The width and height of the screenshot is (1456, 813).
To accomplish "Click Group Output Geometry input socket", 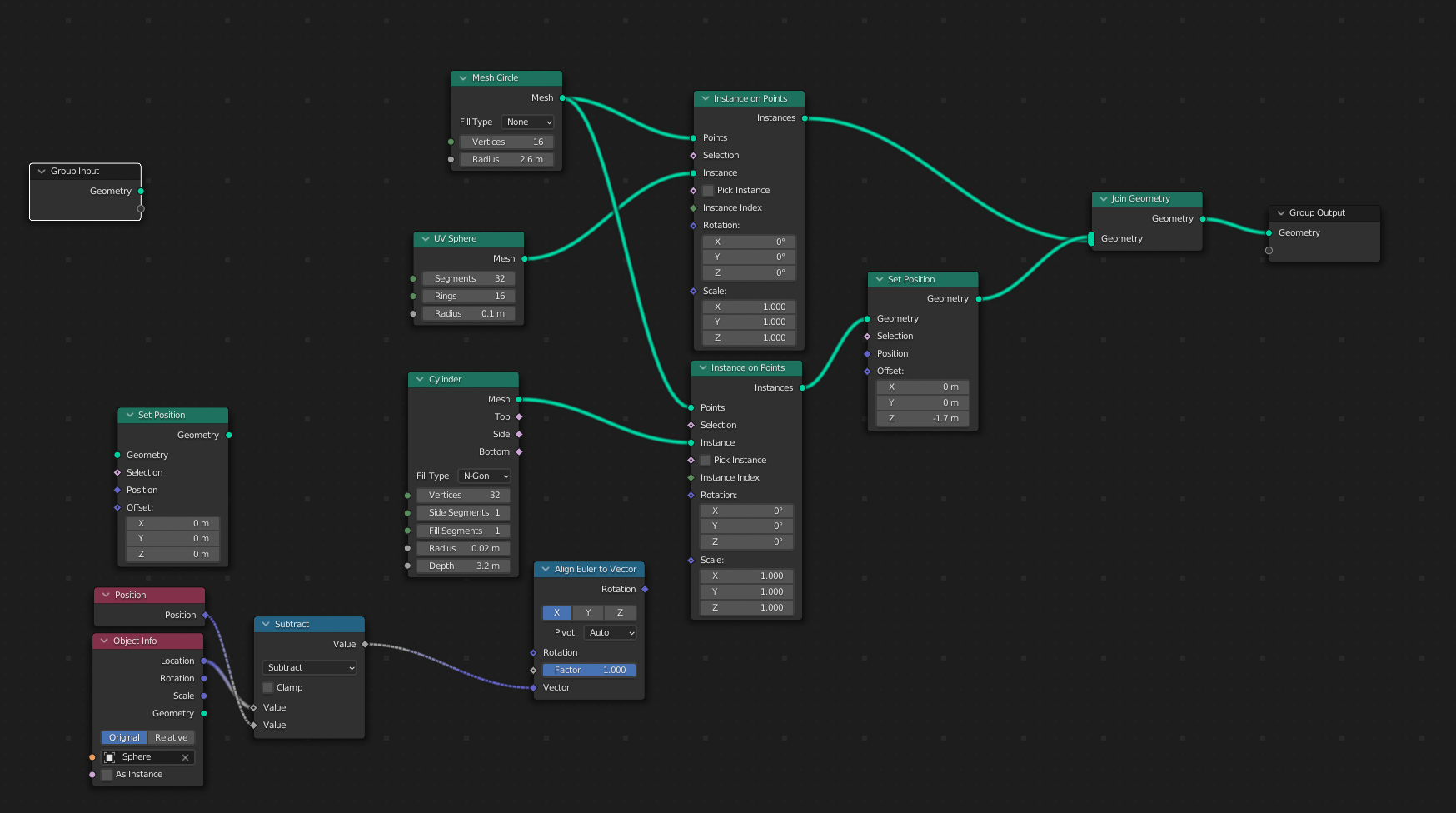I will click(x=1269, y=233).
